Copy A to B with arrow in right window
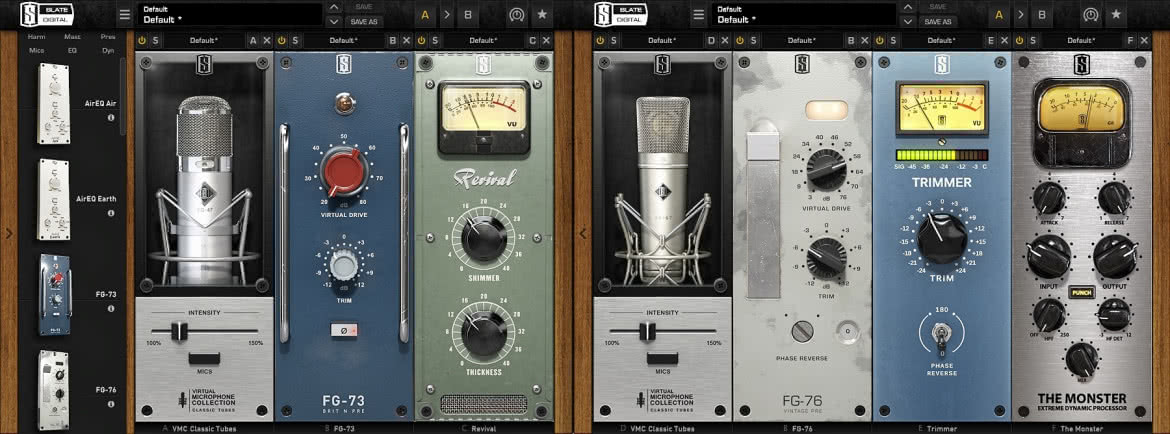Viewport: 1170px width, 434px height. [1022, 14]
